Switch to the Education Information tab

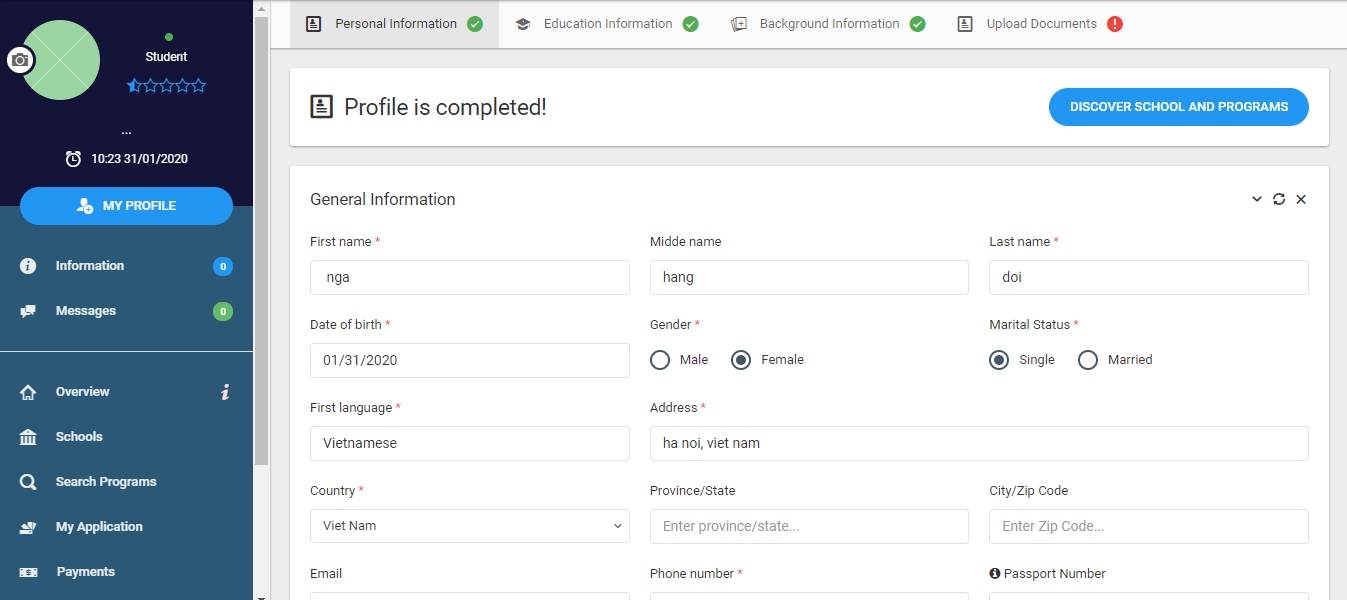click(606, 24)
